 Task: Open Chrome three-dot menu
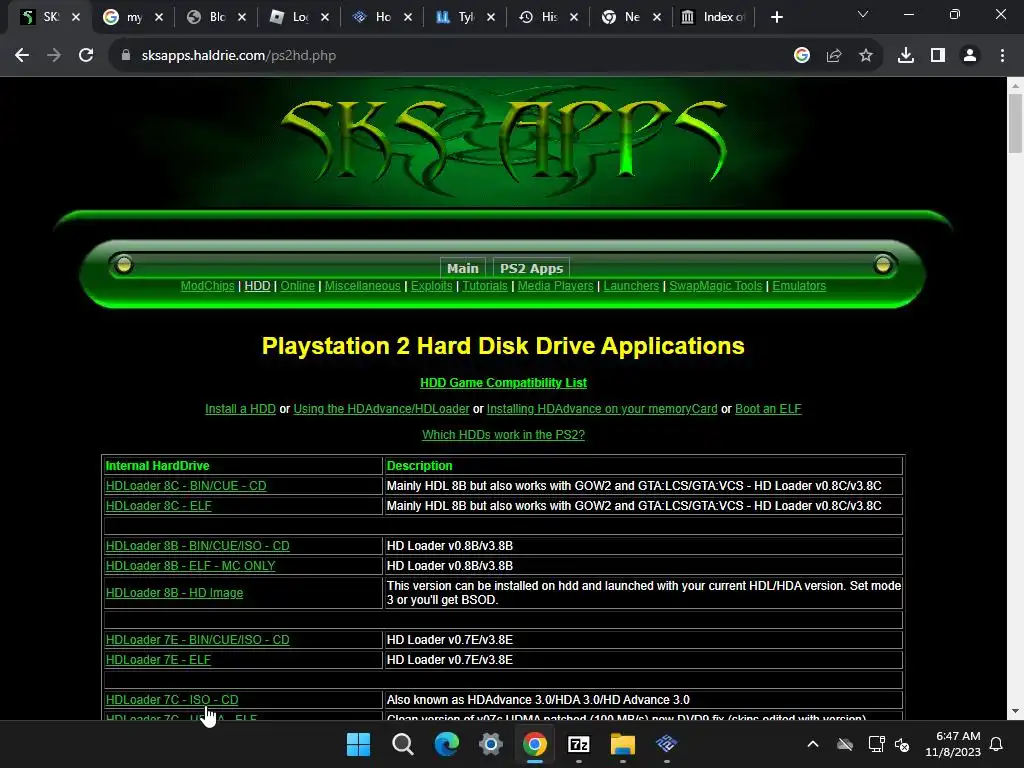point(1002,56)
